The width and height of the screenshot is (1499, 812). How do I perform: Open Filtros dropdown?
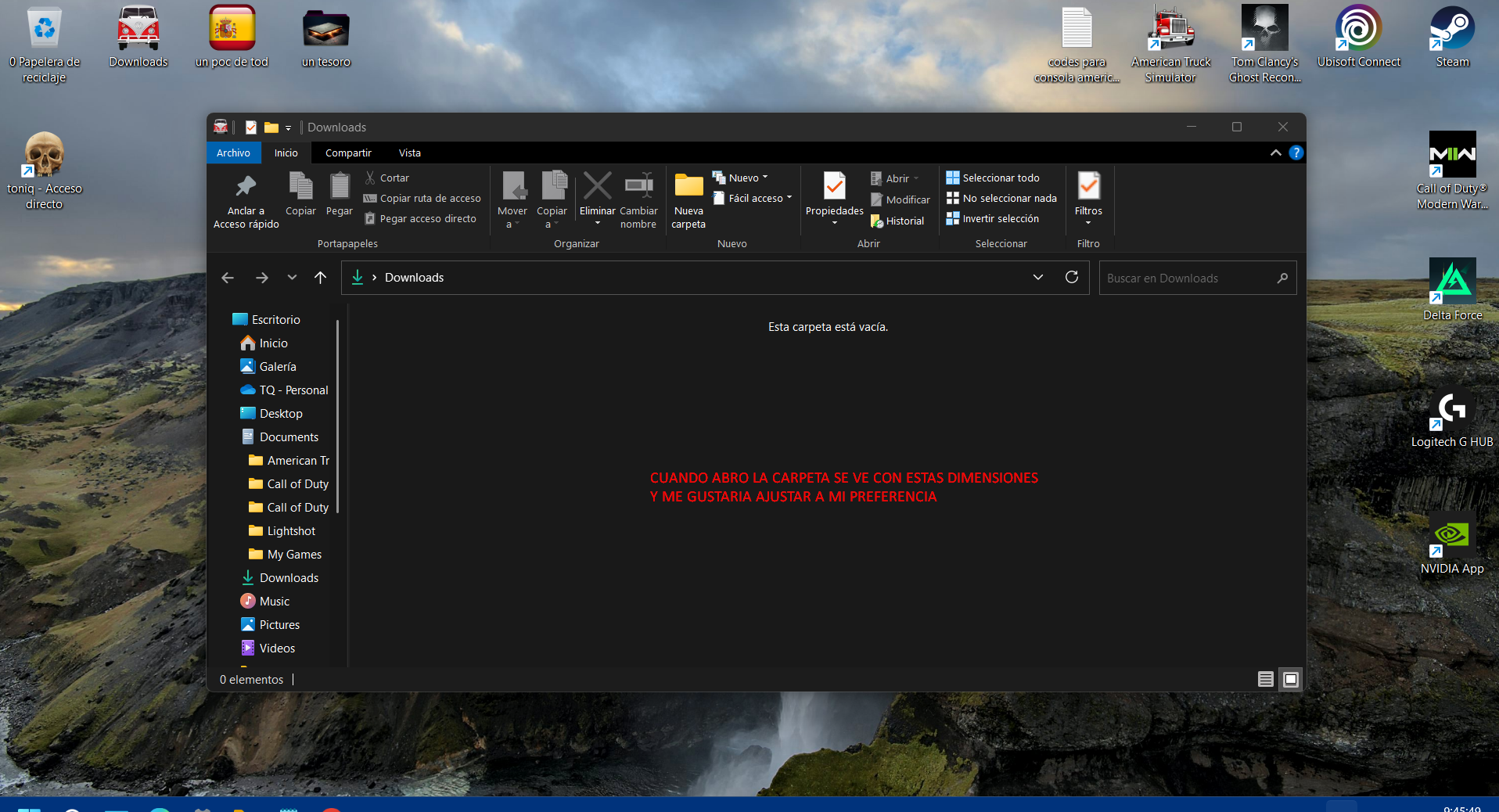(1088, 199)
